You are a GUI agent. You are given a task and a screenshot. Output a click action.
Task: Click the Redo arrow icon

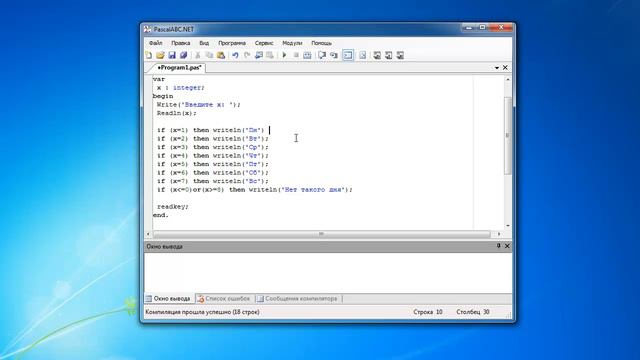(247, 55)
